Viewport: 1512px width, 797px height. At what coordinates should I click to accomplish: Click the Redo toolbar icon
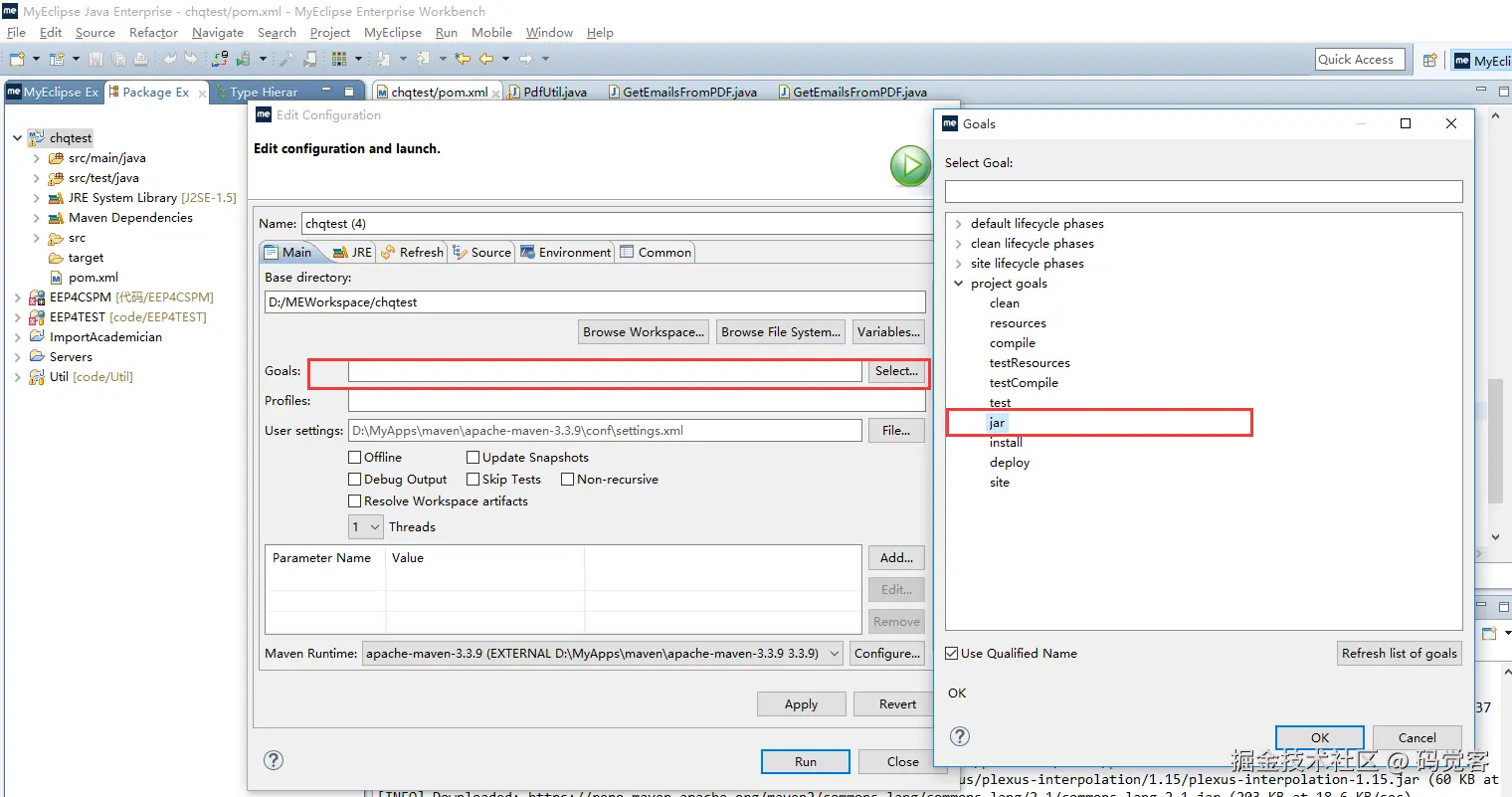point(191,59)
